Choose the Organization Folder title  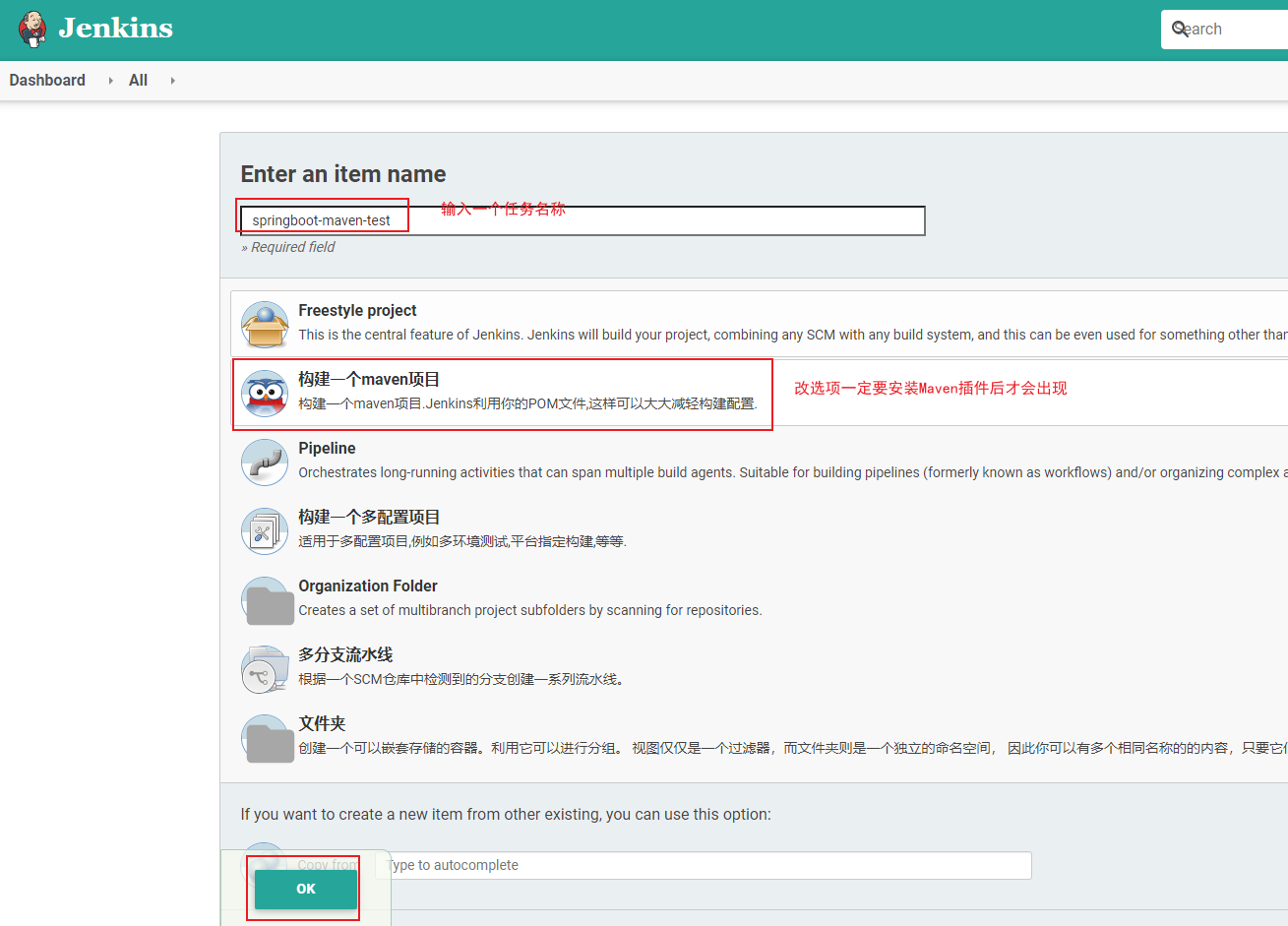tap(368, 586)
